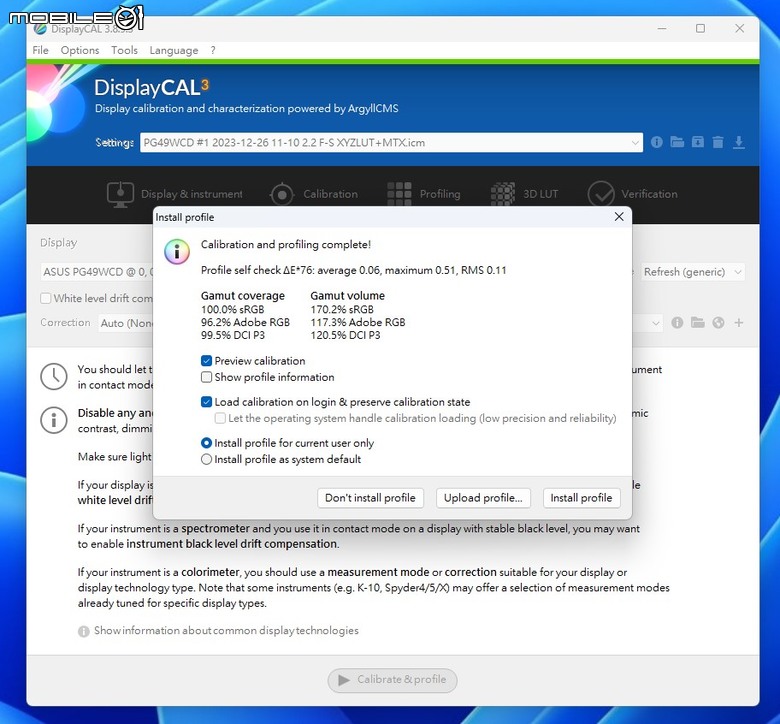Viewport: 780px width, 724px height.
Task: Click the Calibrate & profile button
Action: (x=392, y=680)
